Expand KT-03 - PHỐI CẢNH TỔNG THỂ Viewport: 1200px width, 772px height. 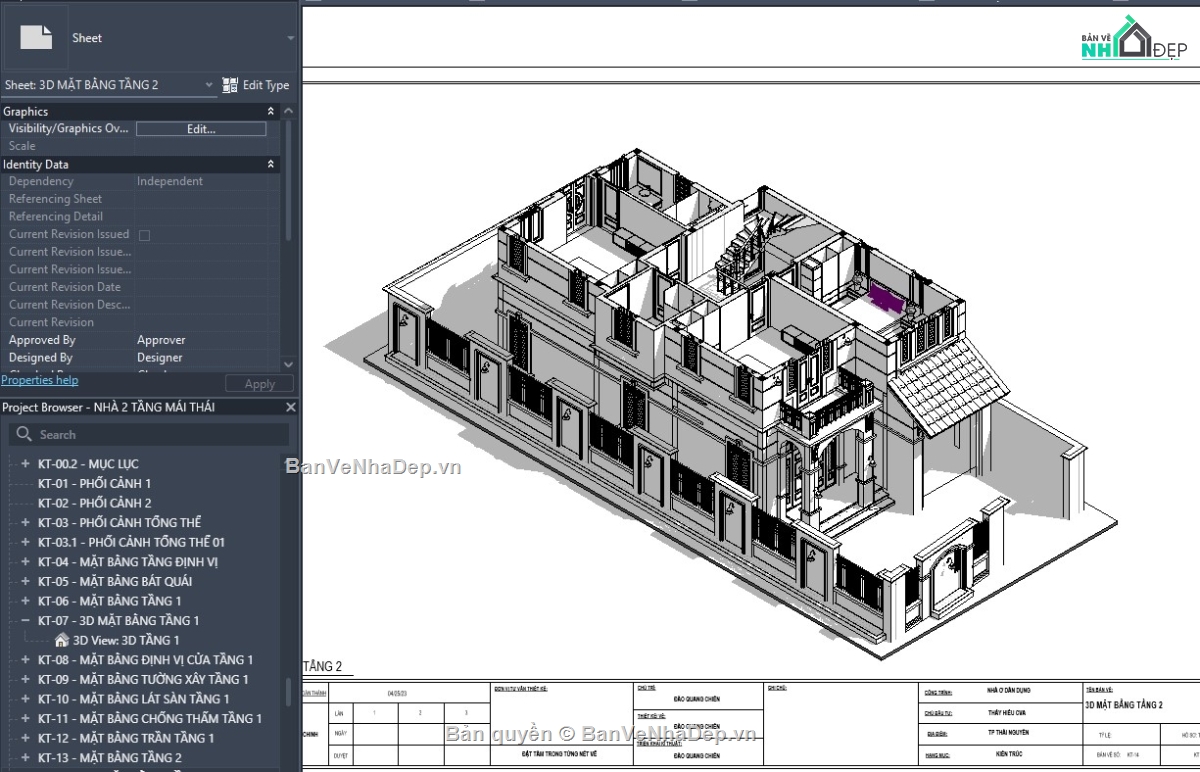[x=26, y=522]
